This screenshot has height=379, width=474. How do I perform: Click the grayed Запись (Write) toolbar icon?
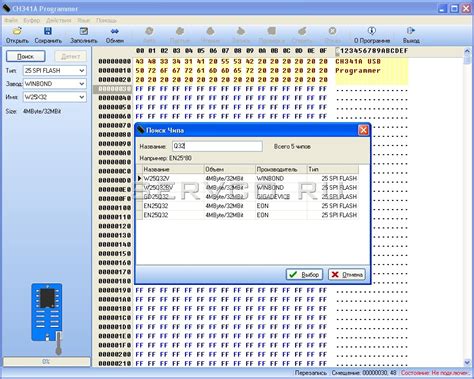241,31
